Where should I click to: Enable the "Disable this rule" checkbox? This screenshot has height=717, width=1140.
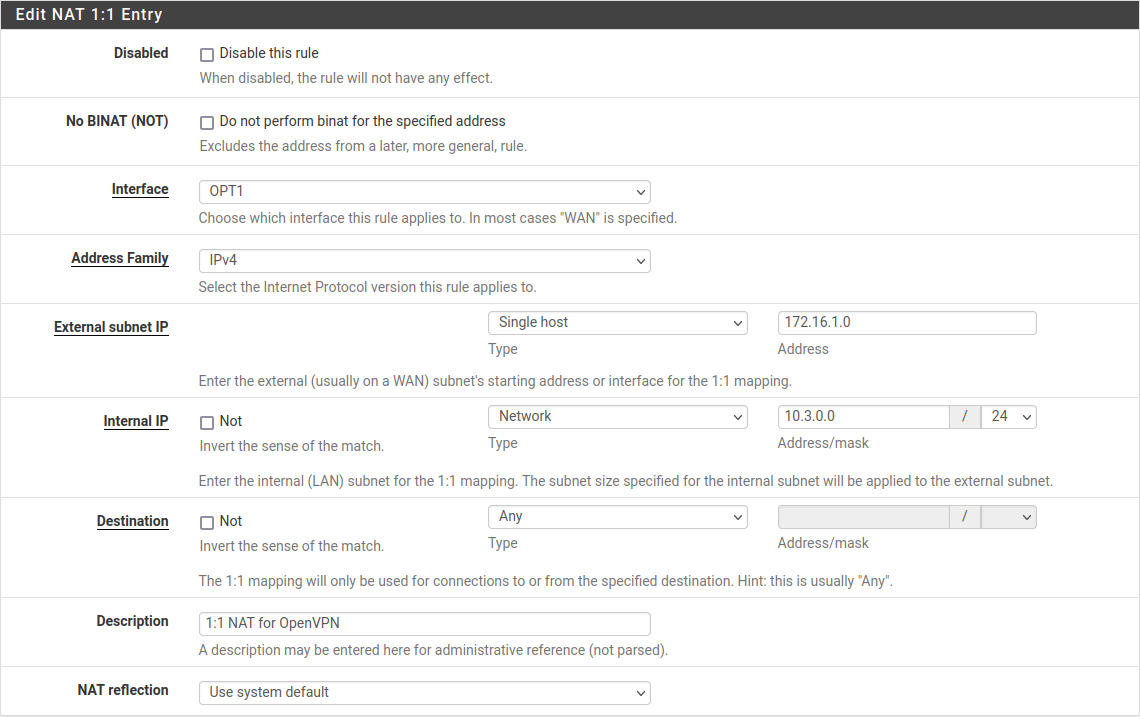[x=207, y=54]
